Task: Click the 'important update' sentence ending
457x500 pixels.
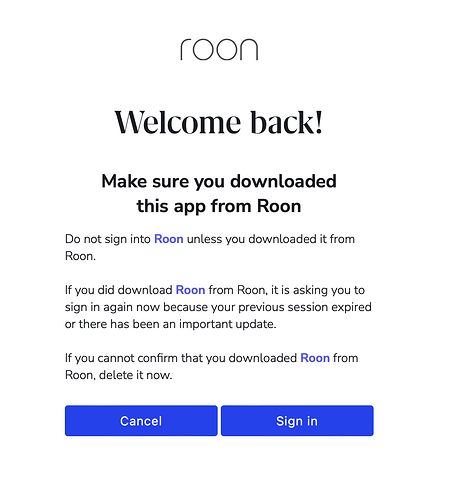Action: point(228,324)
